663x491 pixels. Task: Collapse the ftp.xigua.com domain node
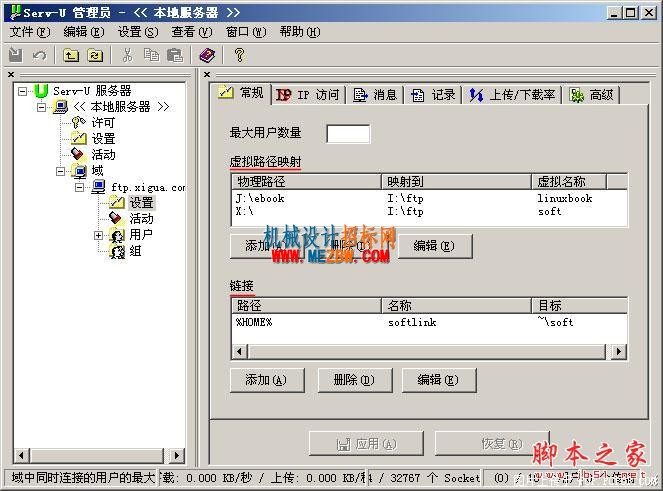tap(79, 187)
